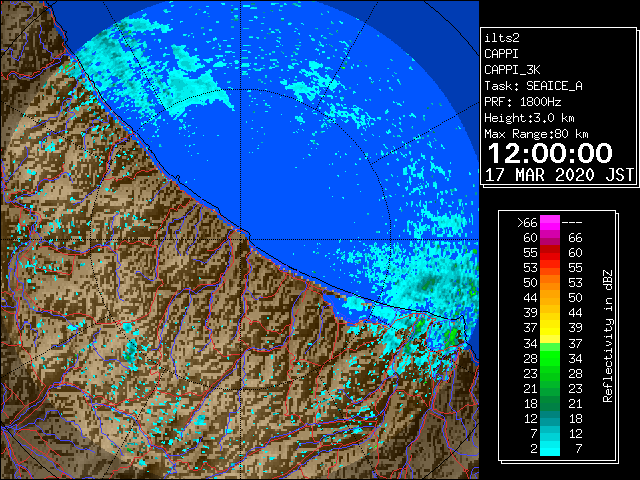Viewport: 640px width, 480px height.
Task: Click the red 55 dBZ legend swatch
Action: [550, 253]
